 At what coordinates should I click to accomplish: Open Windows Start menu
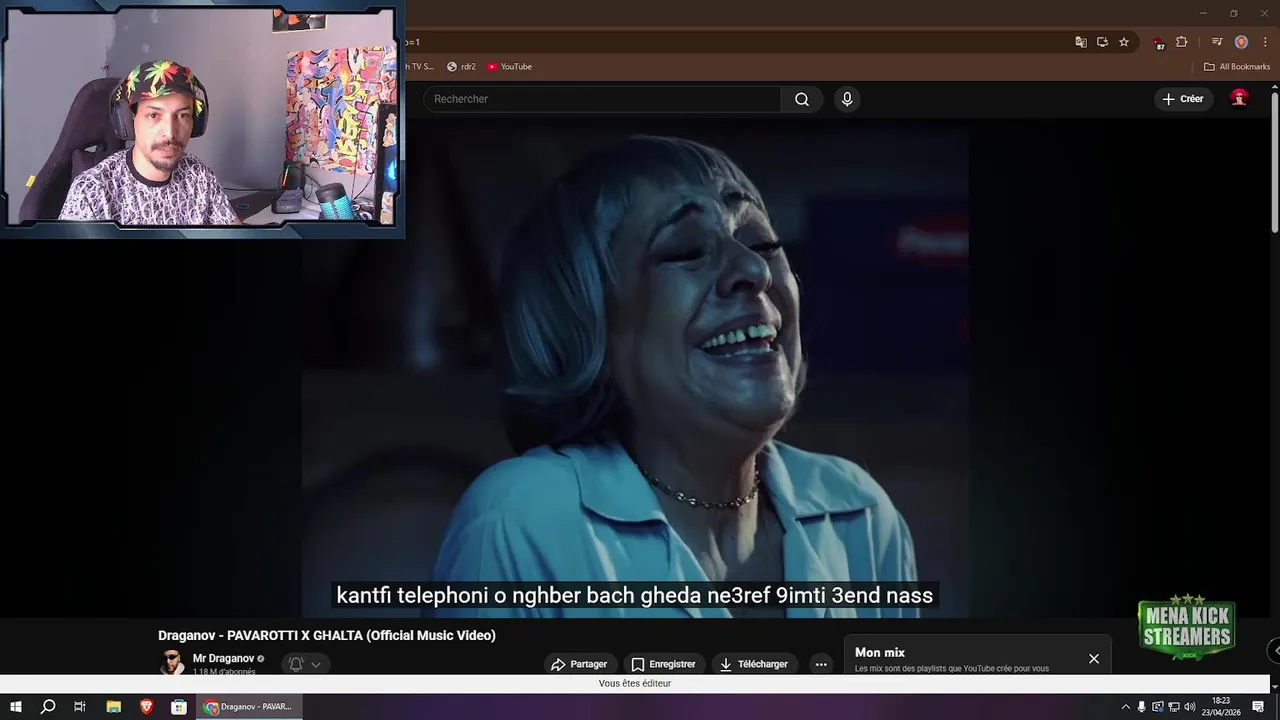click(x=16, y=707)
